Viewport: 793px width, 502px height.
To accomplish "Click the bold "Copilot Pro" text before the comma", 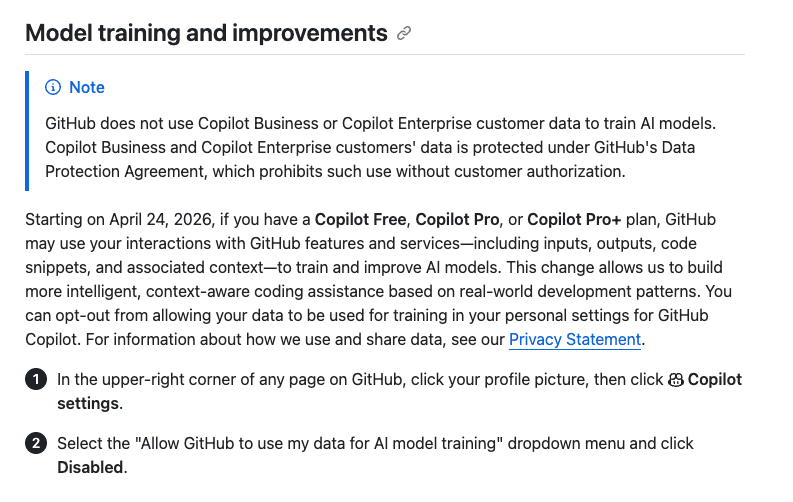I will point(457,219).
